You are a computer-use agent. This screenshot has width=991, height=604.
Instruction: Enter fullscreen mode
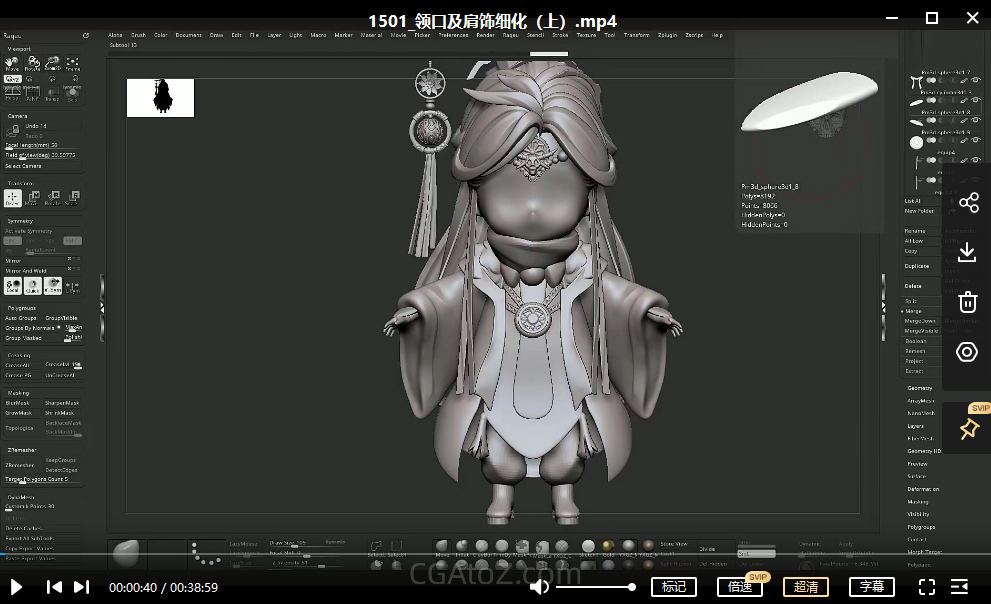pyautogui.click(x=927, y=587)
